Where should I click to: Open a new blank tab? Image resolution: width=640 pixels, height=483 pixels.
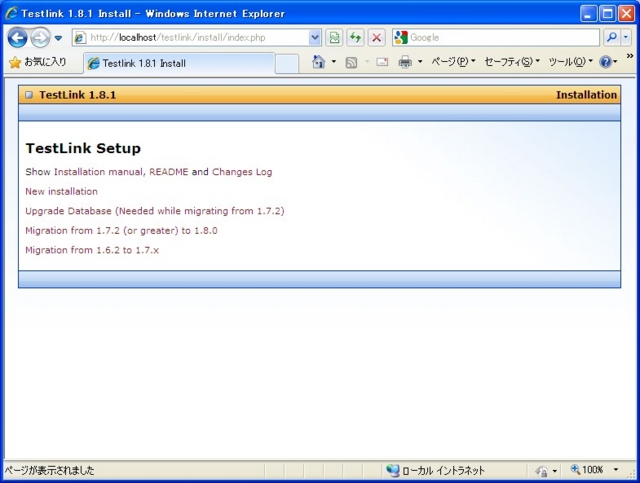pyautogui.click(x=287, y=64)
